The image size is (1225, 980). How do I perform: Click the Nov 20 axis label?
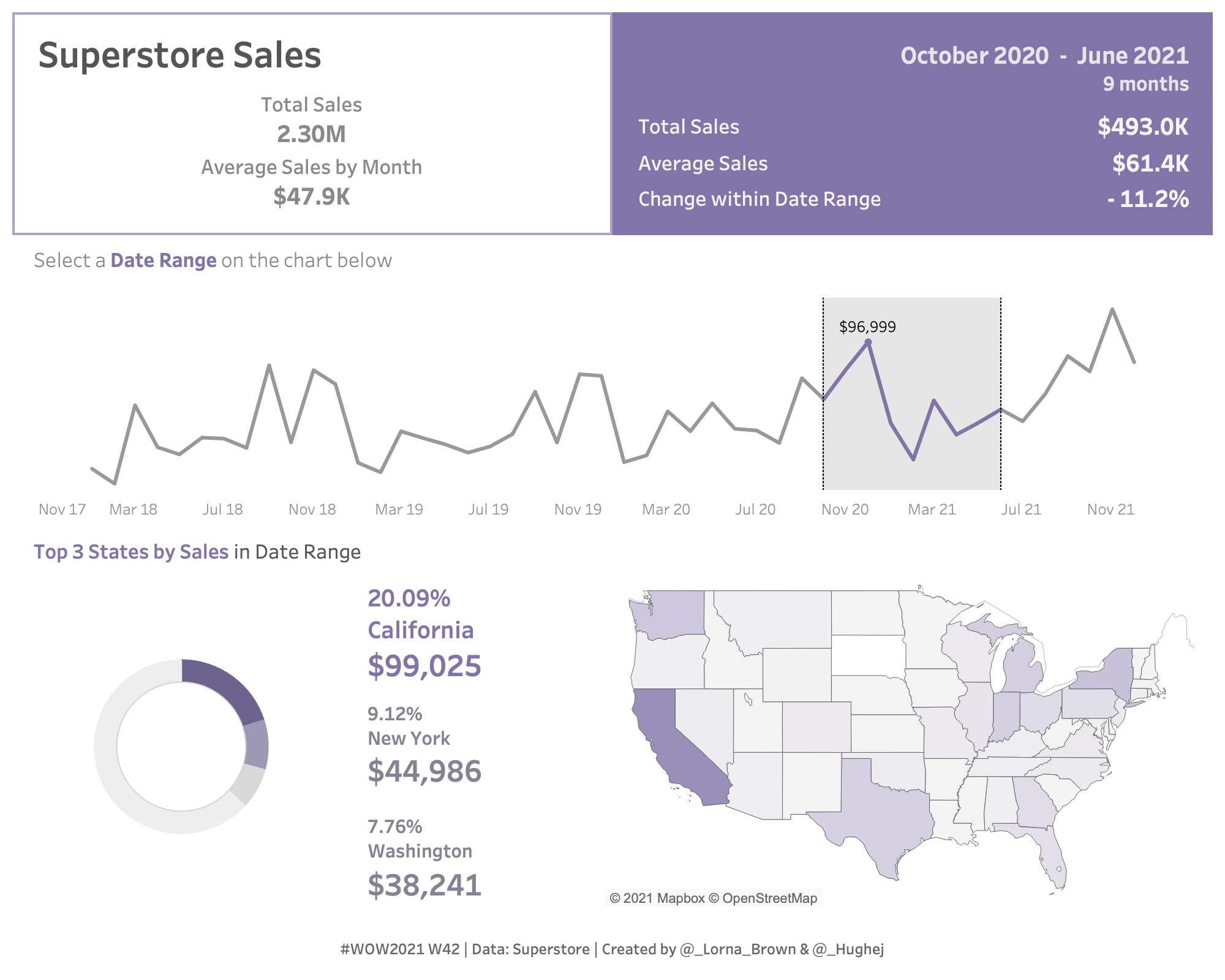845,510
